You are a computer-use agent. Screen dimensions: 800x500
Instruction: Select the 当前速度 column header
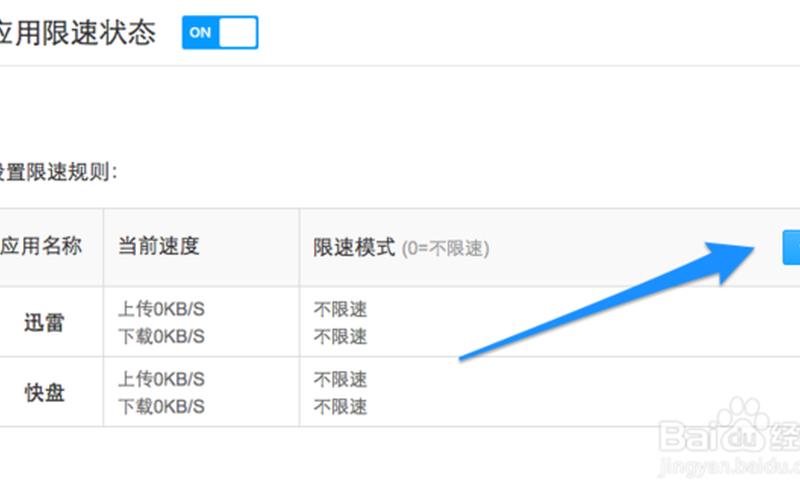pos(159,246)
